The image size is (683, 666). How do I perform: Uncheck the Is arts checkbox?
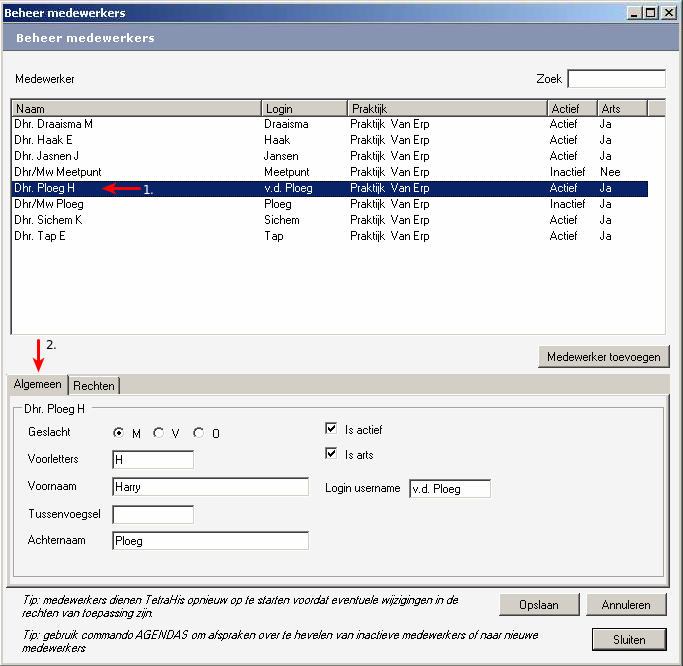[332, 454]
